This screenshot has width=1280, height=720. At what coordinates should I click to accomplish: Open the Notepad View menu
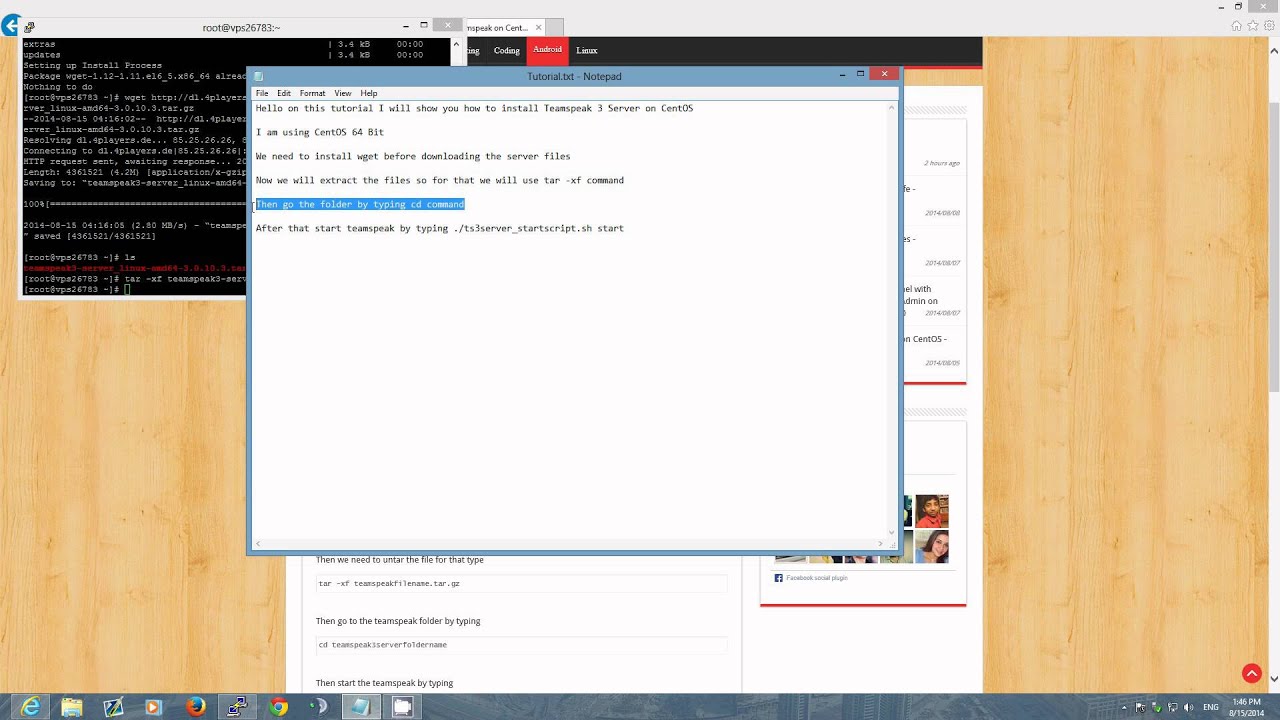342,93
